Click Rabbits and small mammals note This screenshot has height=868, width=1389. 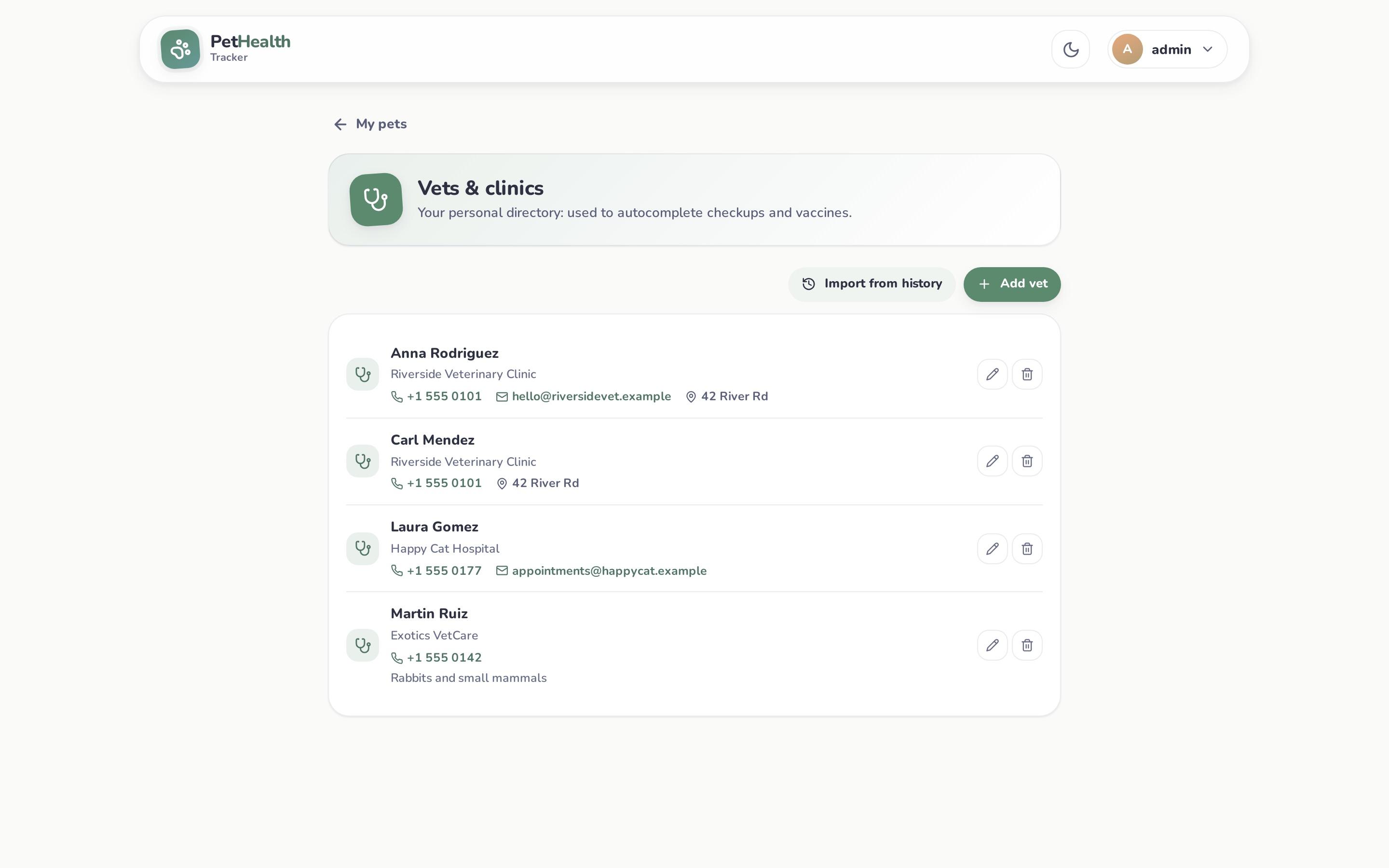coord(469,678)
